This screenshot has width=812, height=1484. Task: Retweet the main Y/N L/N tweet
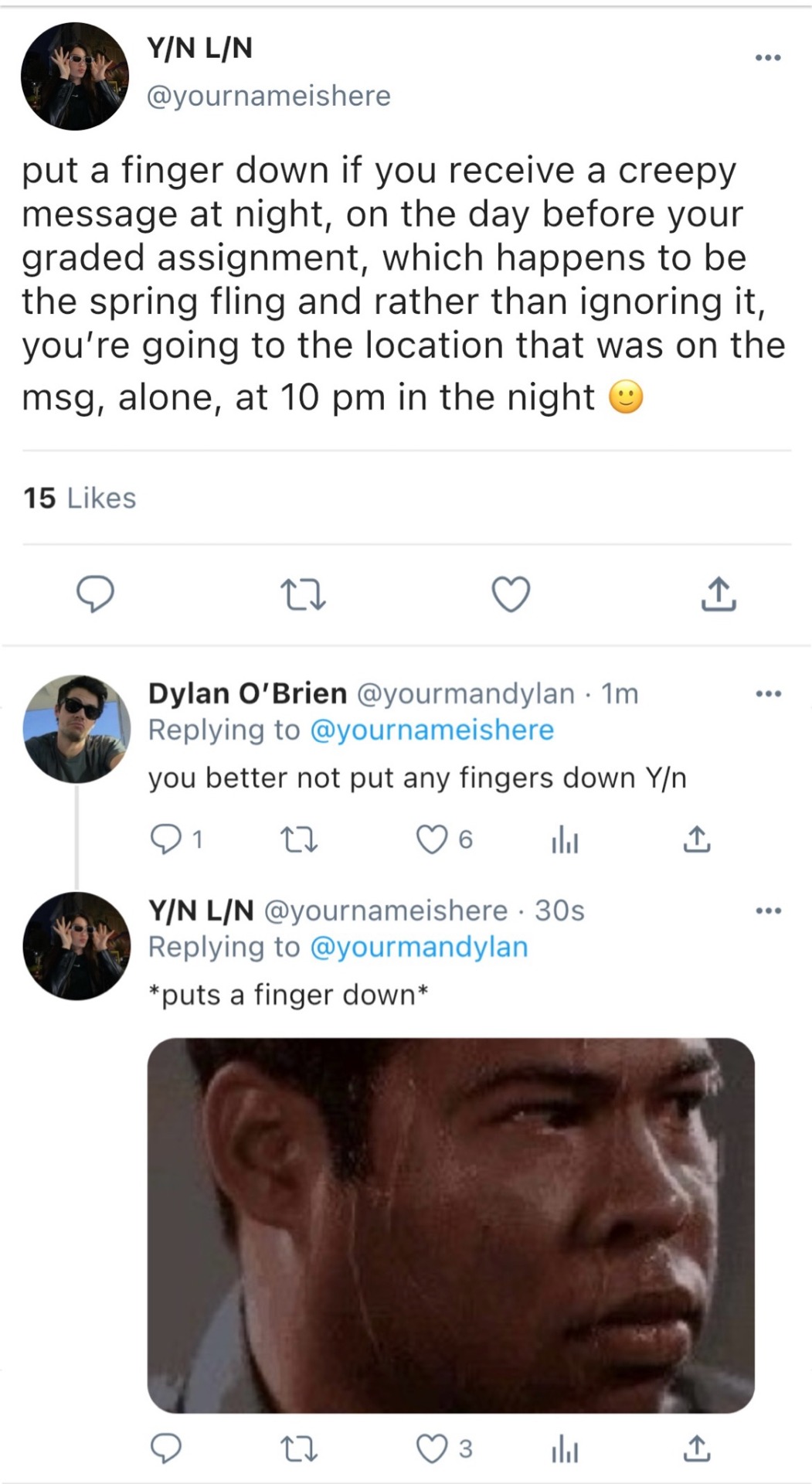pyautogui.click(x=303, y=594)
